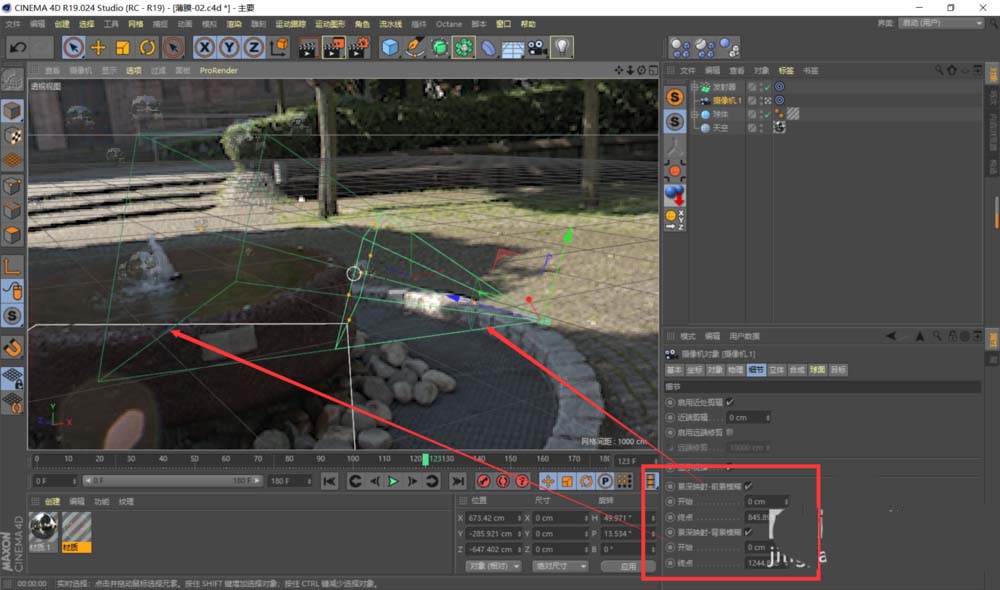Click the Floor environment icon
Image resolution: width=1000 pixels, height=590 pixels.
click(x=513, y=47)
